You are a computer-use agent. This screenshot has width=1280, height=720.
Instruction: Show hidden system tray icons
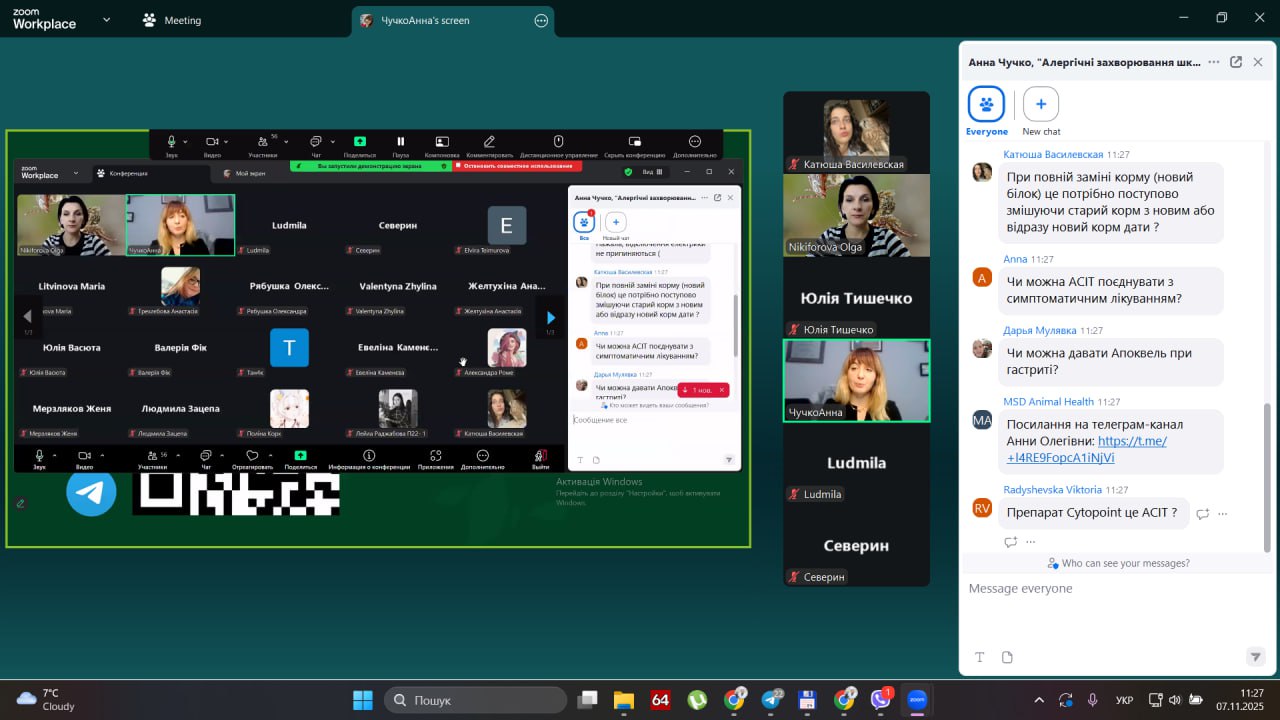click(x=1039, y=700)
